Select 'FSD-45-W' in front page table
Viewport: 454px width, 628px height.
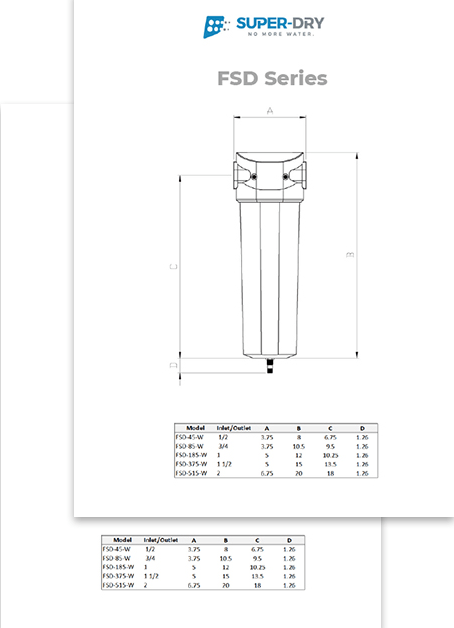pyautogui.click(x=189, y=437)
